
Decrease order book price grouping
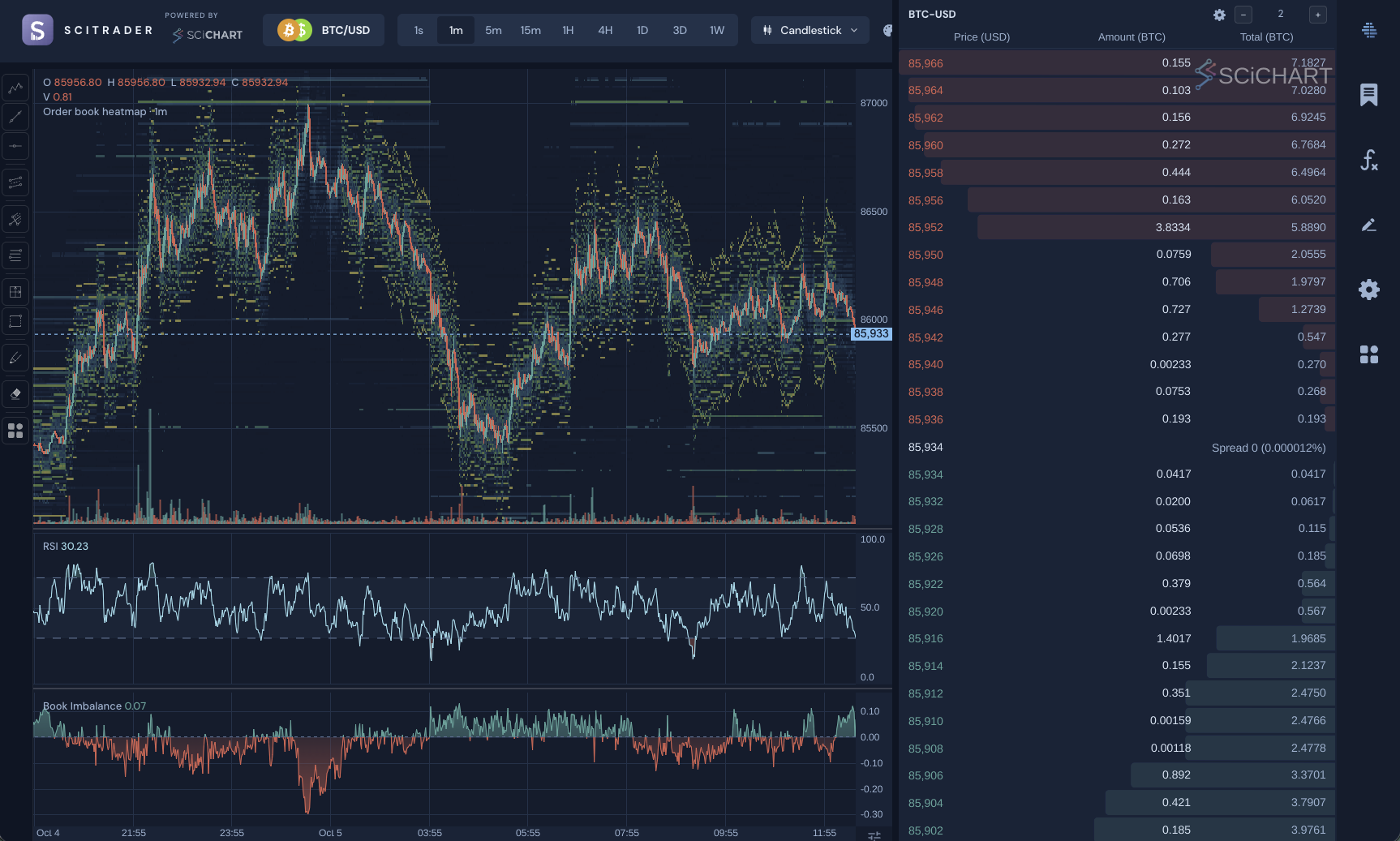(1243, 15)
